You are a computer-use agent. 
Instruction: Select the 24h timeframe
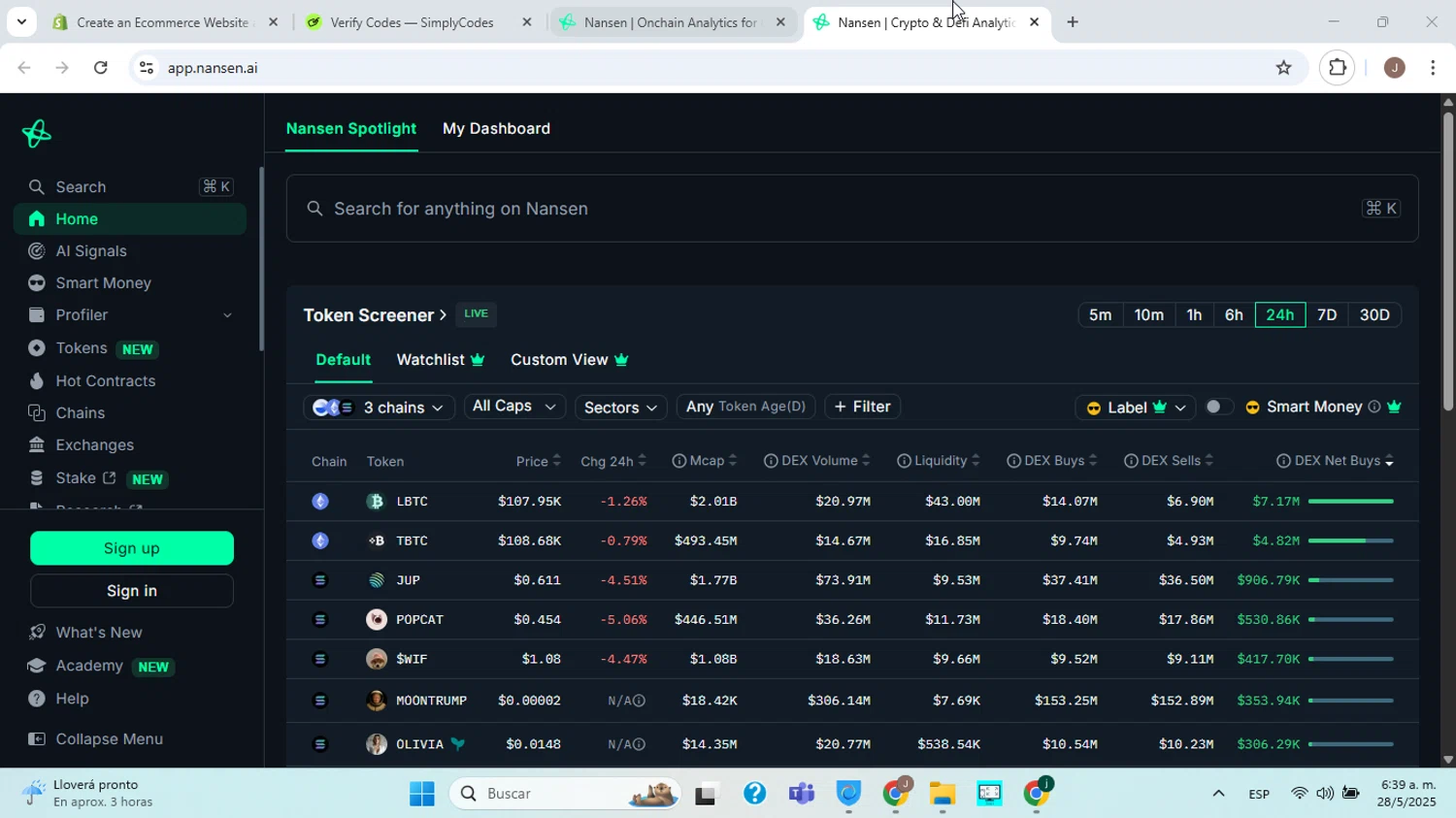coord(1279,315)
